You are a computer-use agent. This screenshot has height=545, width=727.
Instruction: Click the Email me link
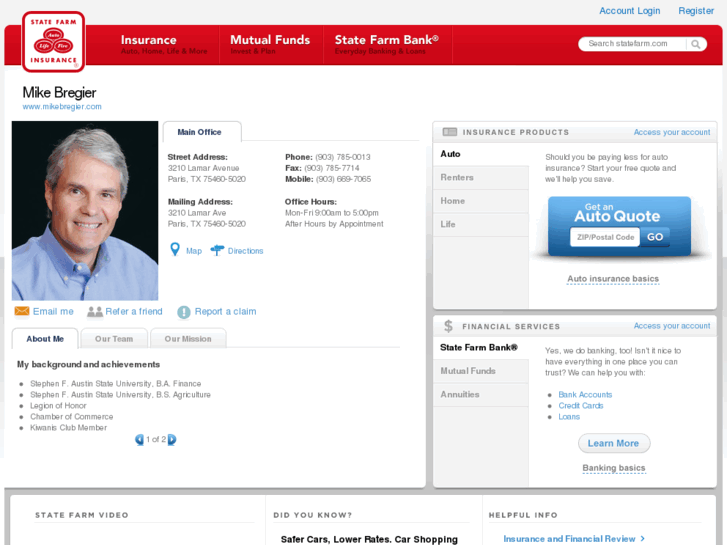tap(53, 311)
